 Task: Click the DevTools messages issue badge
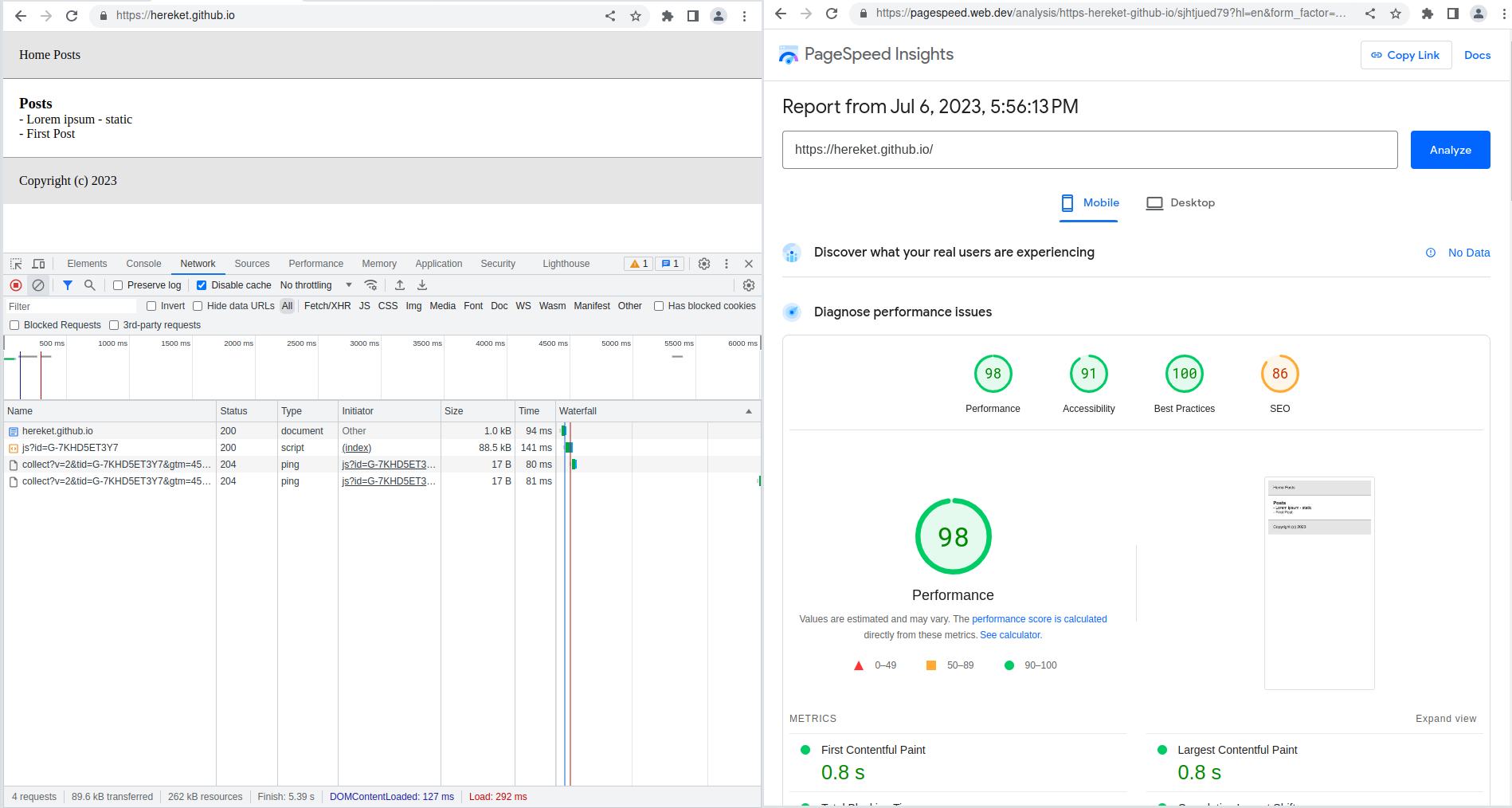coord(670,264)
